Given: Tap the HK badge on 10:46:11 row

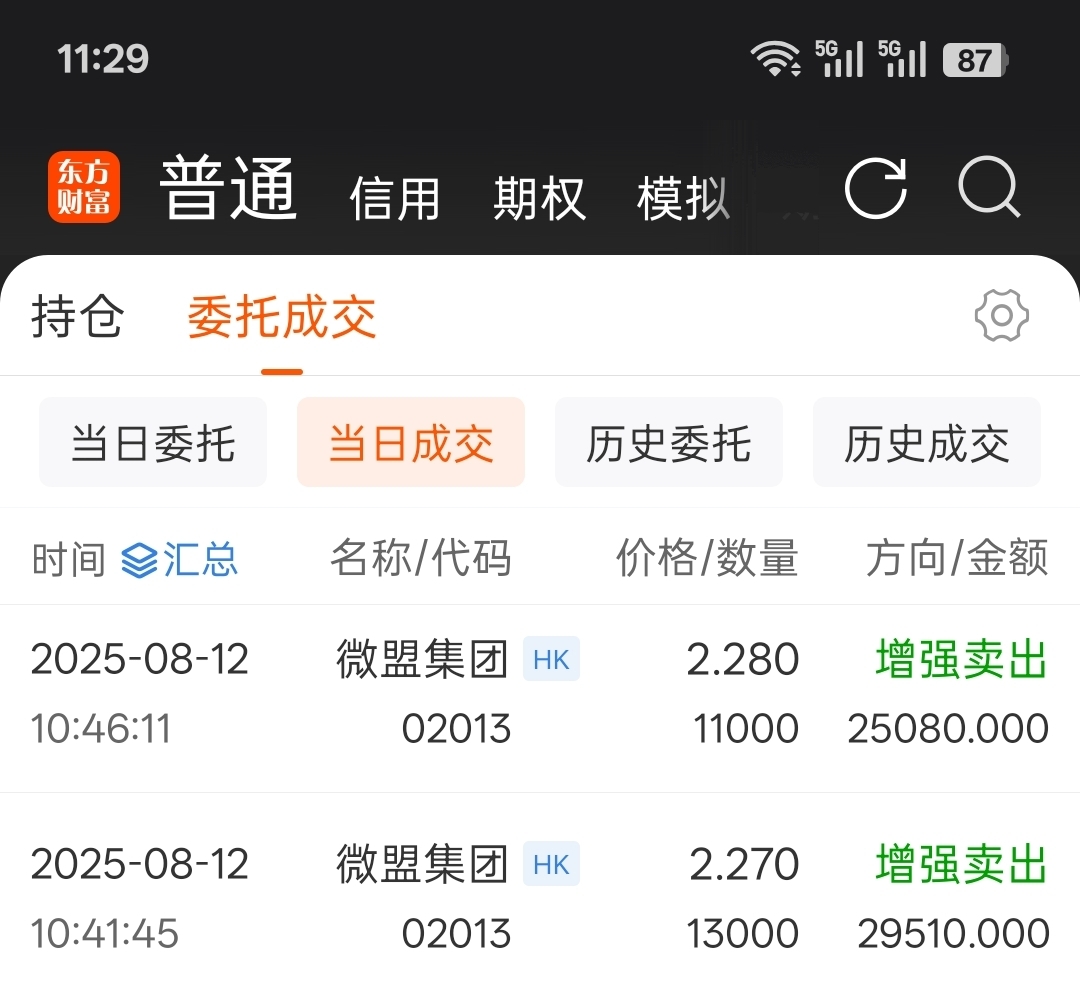Looking at the screenshot, I should pos(551,659).
